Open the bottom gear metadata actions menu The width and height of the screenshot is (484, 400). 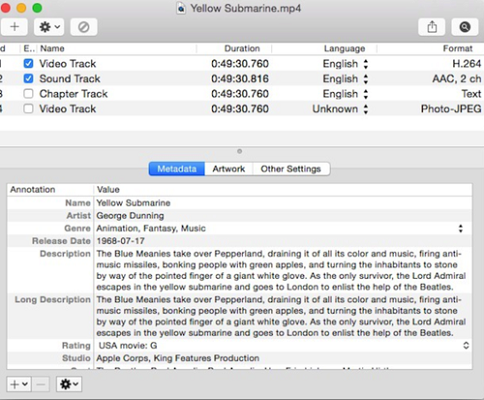tap(69, 384)
